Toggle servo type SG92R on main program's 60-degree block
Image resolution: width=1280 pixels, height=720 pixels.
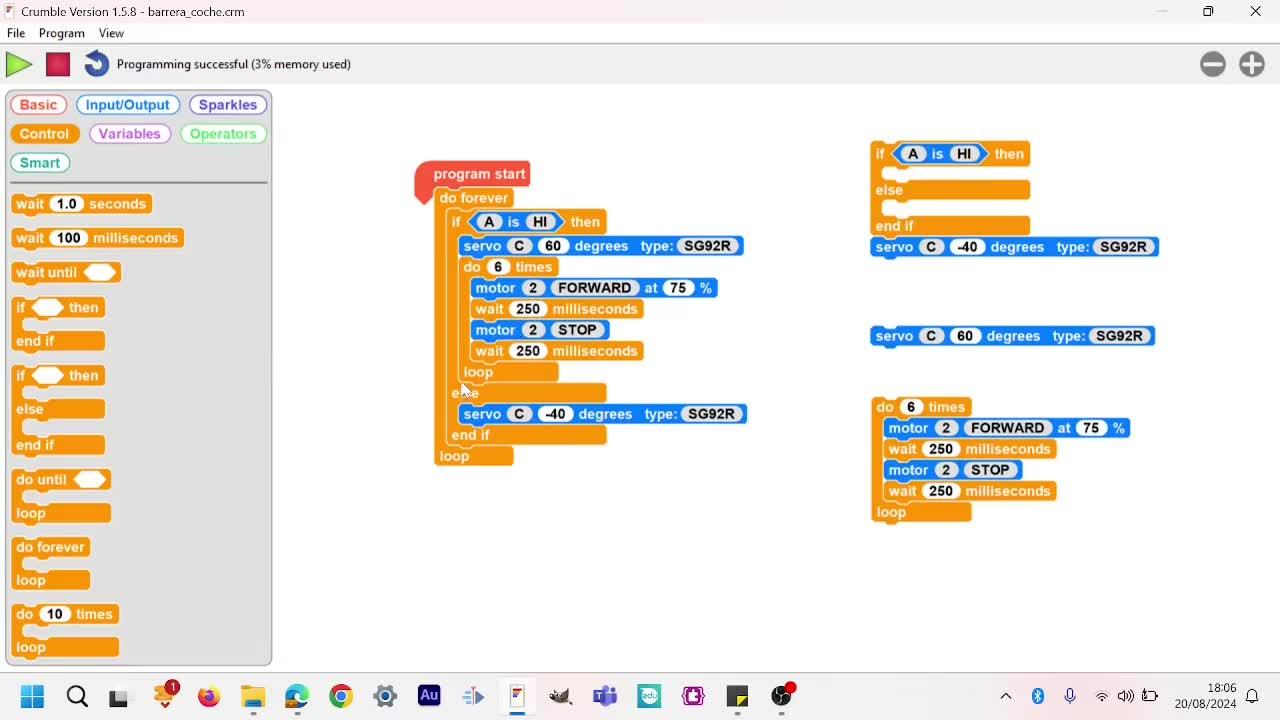coord(708,246)
